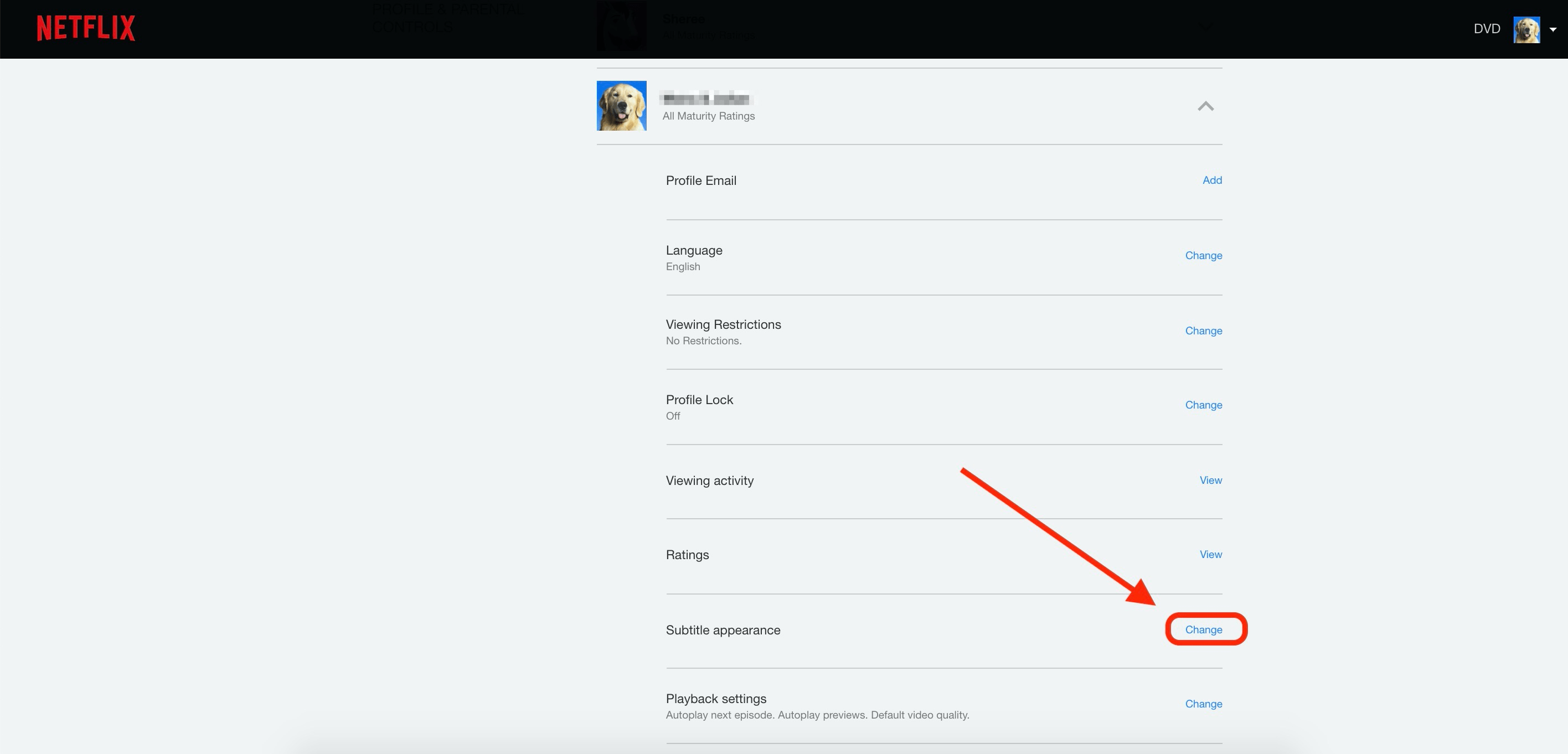Click the profile avatar in the header
Screen dimensions: 1568x754
coord(1526,29)
